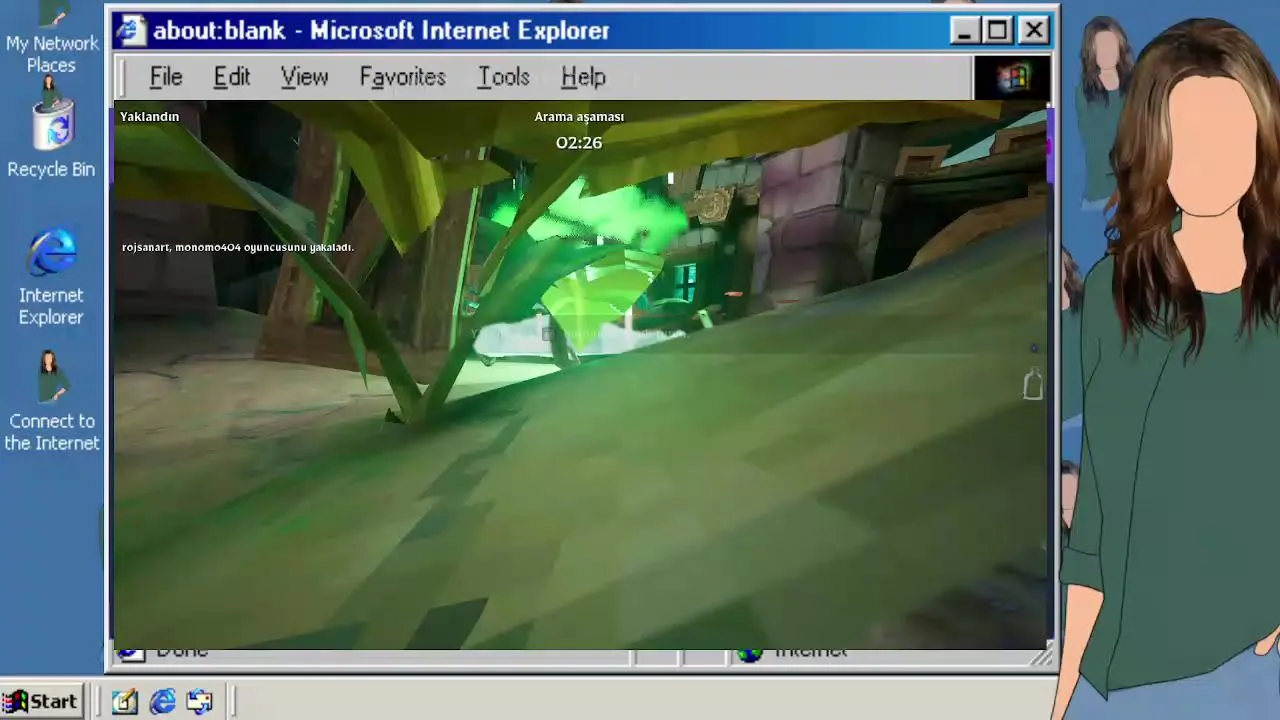Click Show Desktop quick launch icon
The width and height of the screenshot is (1280, 720).
tap(124, 702)
